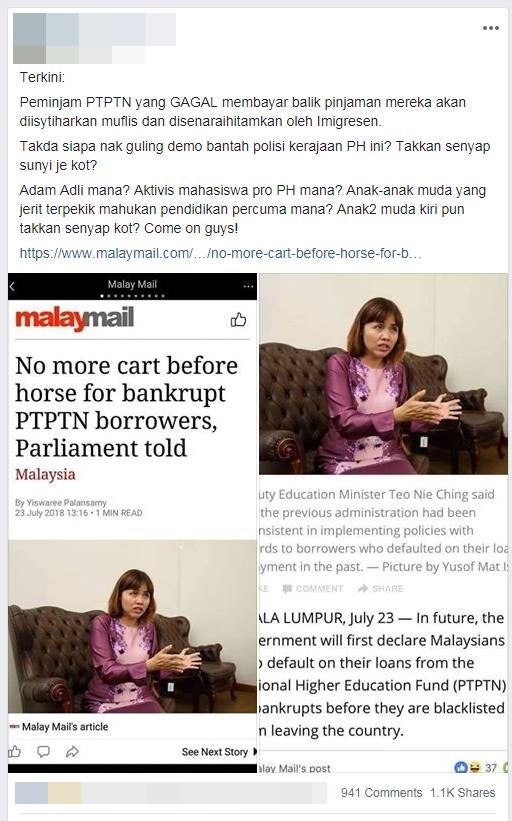Screen dimensions: 512x821
Task: Like the Malay Mail article with thumbs-up icon
Action: 15,752
